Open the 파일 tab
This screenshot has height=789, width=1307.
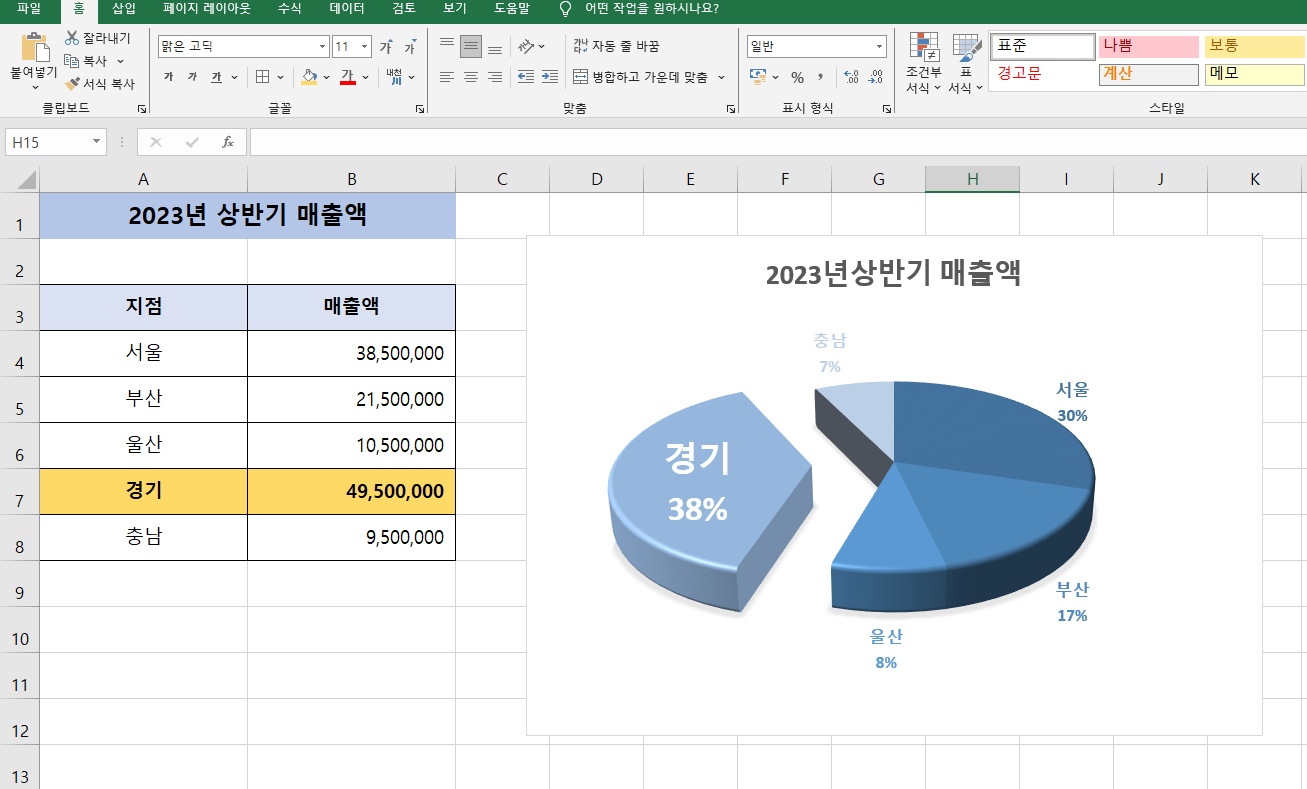click(29, 9)
